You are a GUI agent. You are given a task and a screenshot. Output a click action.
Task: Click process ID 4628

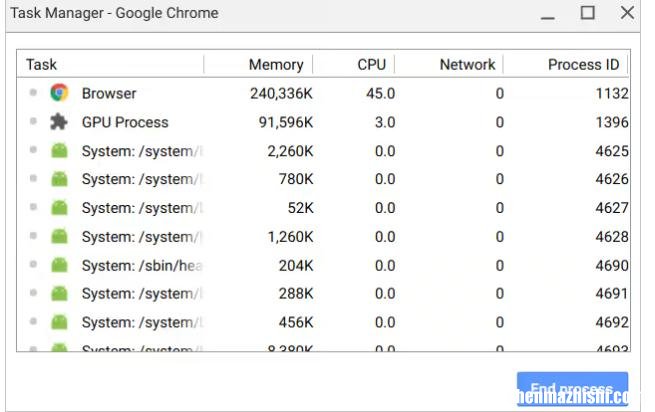click(612, 237)
